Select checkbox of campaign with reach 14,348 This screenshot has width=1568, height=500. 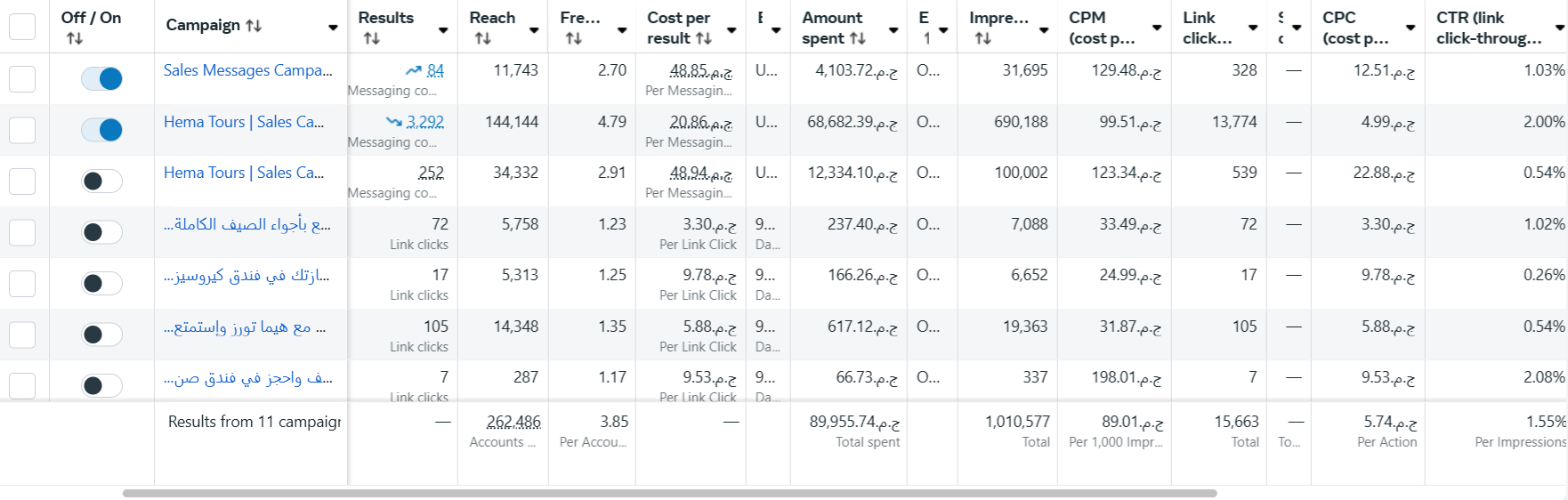pyautogui.click(x=22, y=335)
